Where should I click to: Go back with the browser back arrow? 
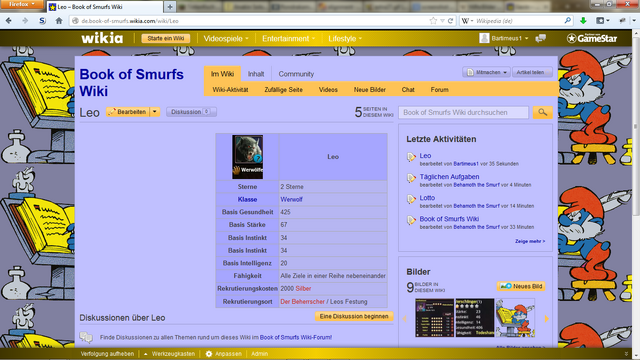[9, 20]
